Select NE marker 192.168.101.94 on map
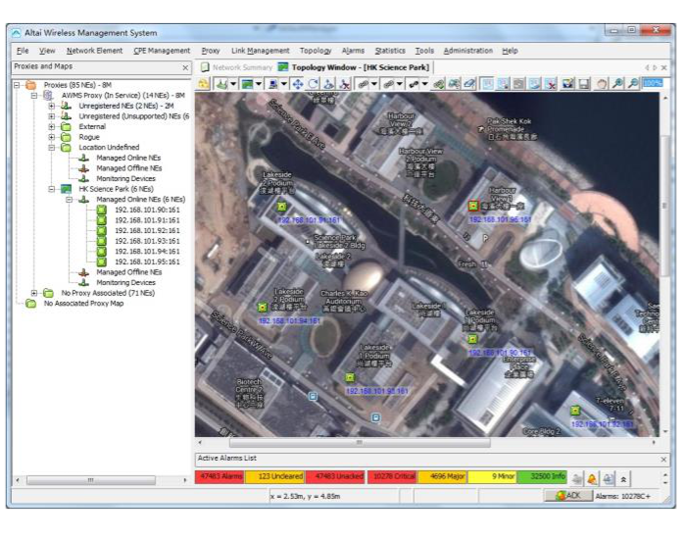 point(262,307)
